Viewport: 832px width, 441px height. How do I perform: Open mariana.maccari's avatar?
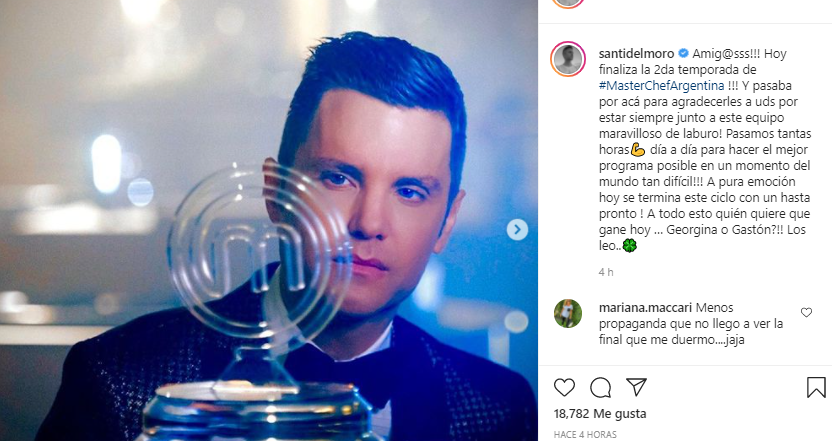point(568,314)
